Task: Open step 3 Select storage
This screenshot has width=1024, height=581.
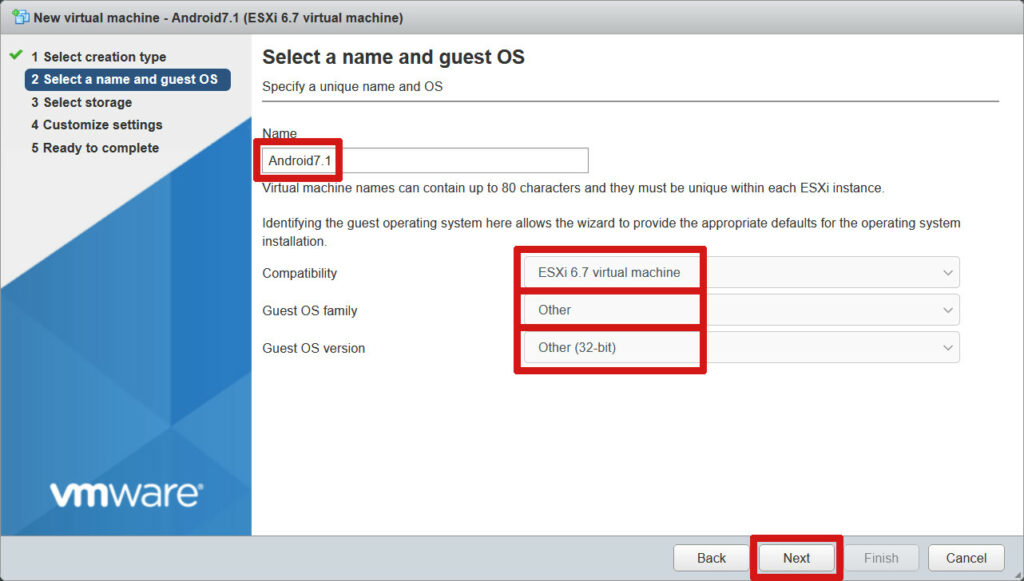Action: tap(82, 102)
